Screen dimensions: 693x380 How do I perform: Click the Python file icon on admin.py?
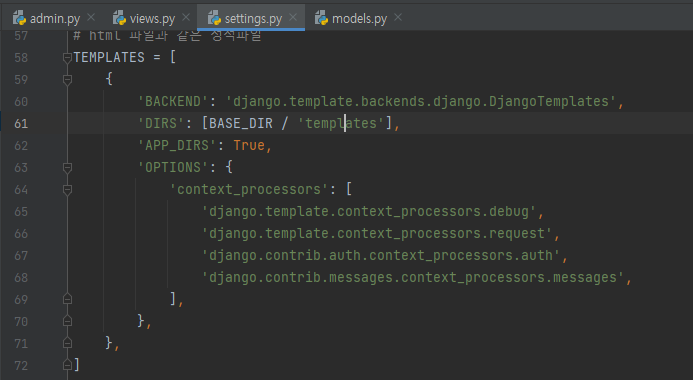point(19,18)
